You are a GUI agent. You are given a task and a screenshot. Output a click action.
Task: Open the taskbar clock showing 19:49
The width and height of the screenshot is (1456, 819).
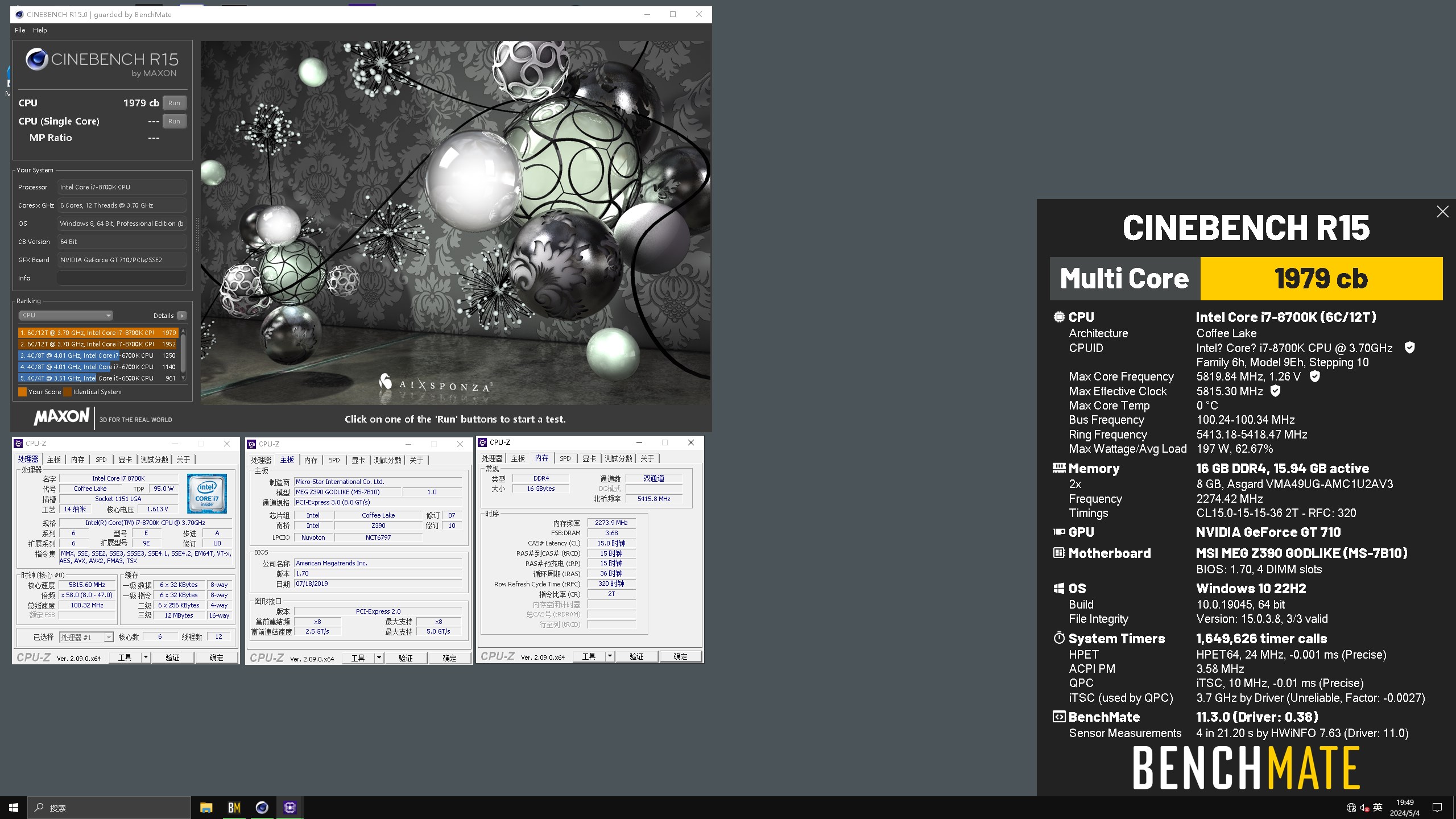(x=1405, y=808)
